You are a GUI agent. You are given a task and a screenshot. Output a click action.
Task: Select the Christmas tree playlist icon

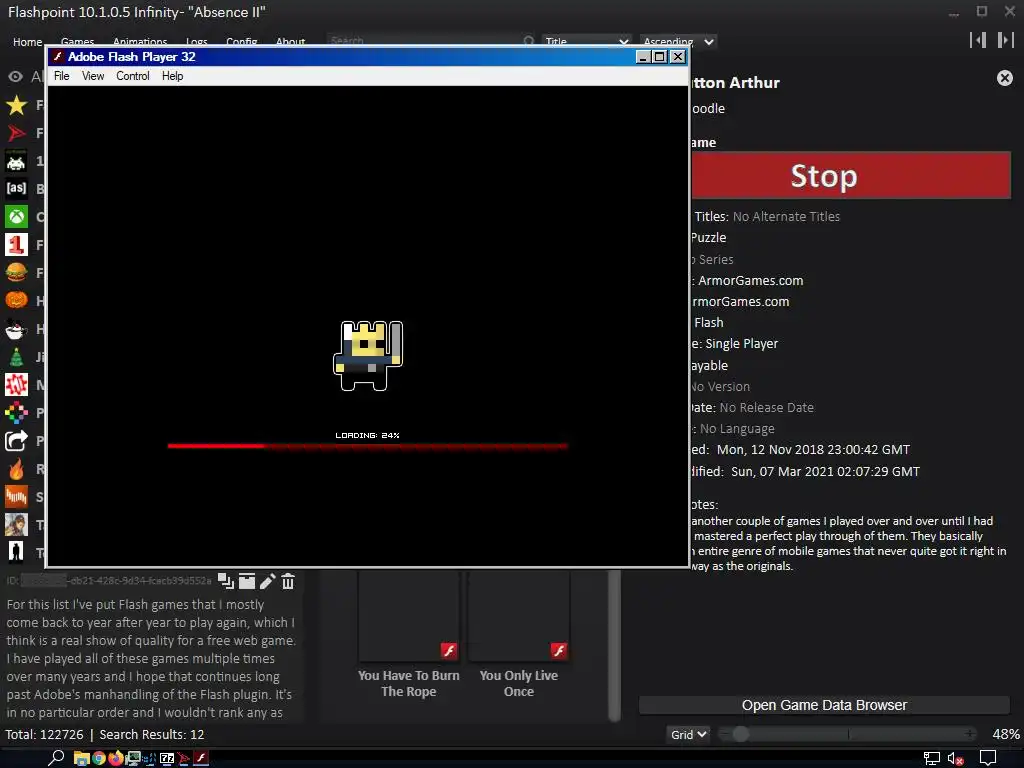pyautogui.click(x=16, y=357)
